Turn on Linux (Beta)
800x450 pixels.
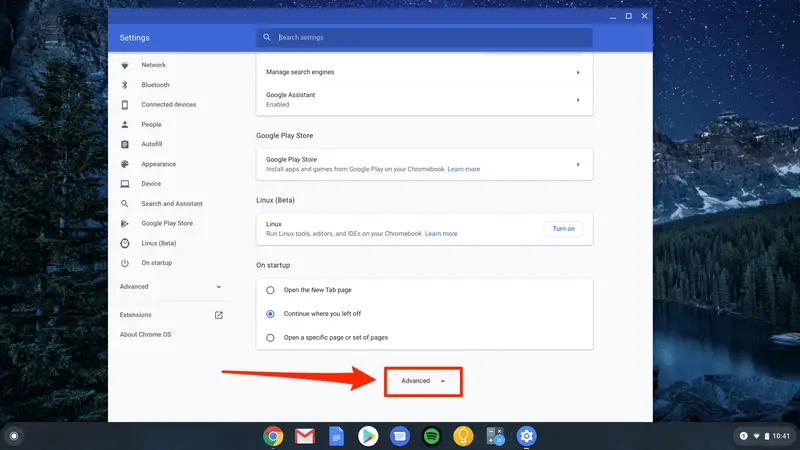point(564,229)
